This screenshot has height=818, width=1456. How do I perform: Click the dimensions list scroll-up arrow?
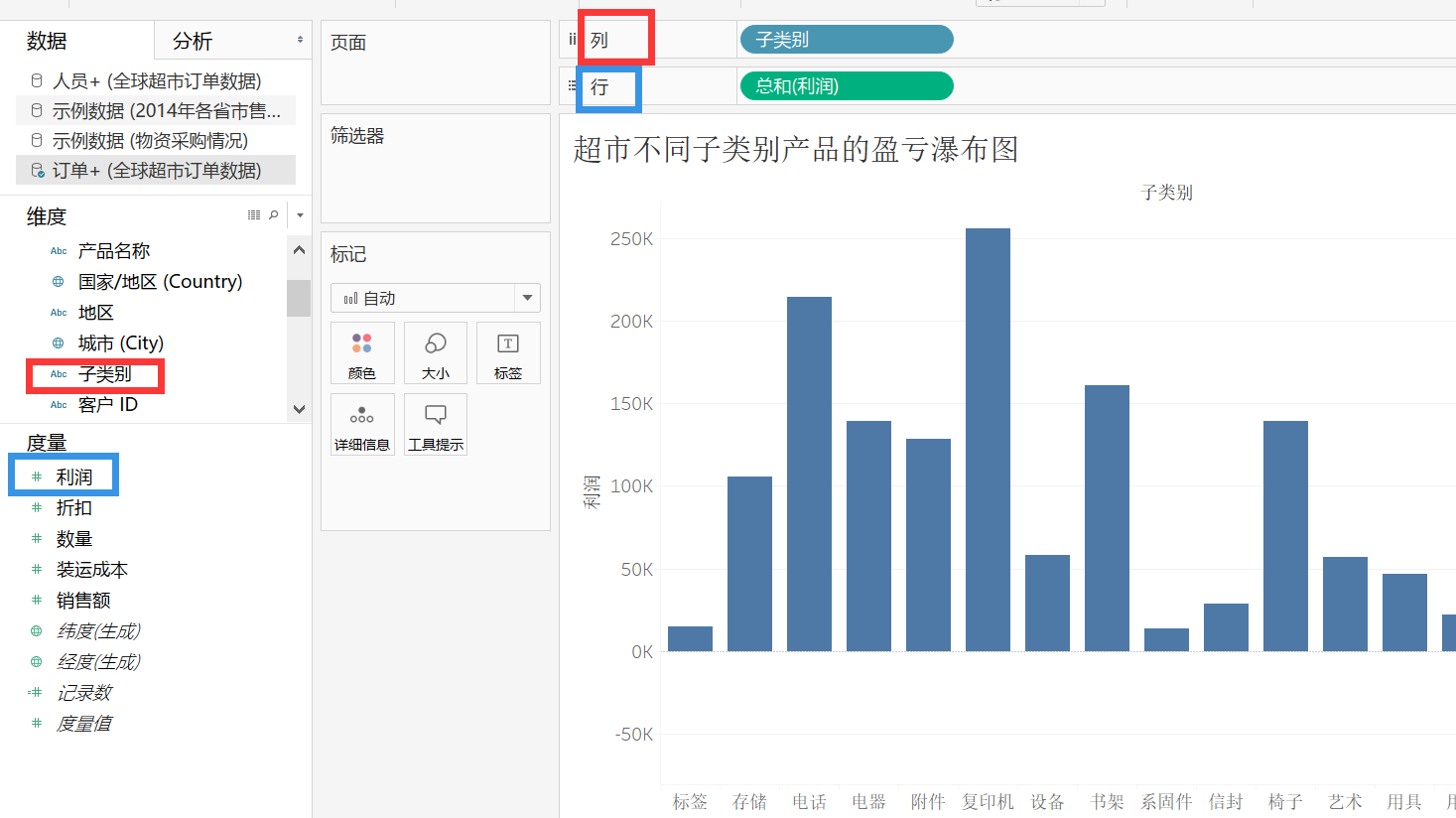(x=299, y=250)
